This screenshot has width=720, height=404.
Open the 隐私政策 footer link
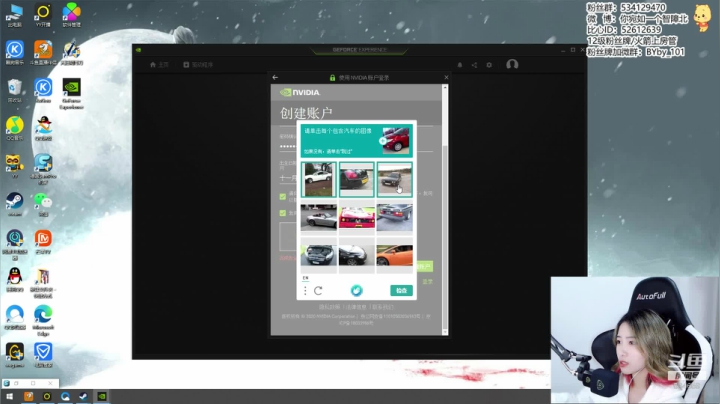(x=330, y=307)
